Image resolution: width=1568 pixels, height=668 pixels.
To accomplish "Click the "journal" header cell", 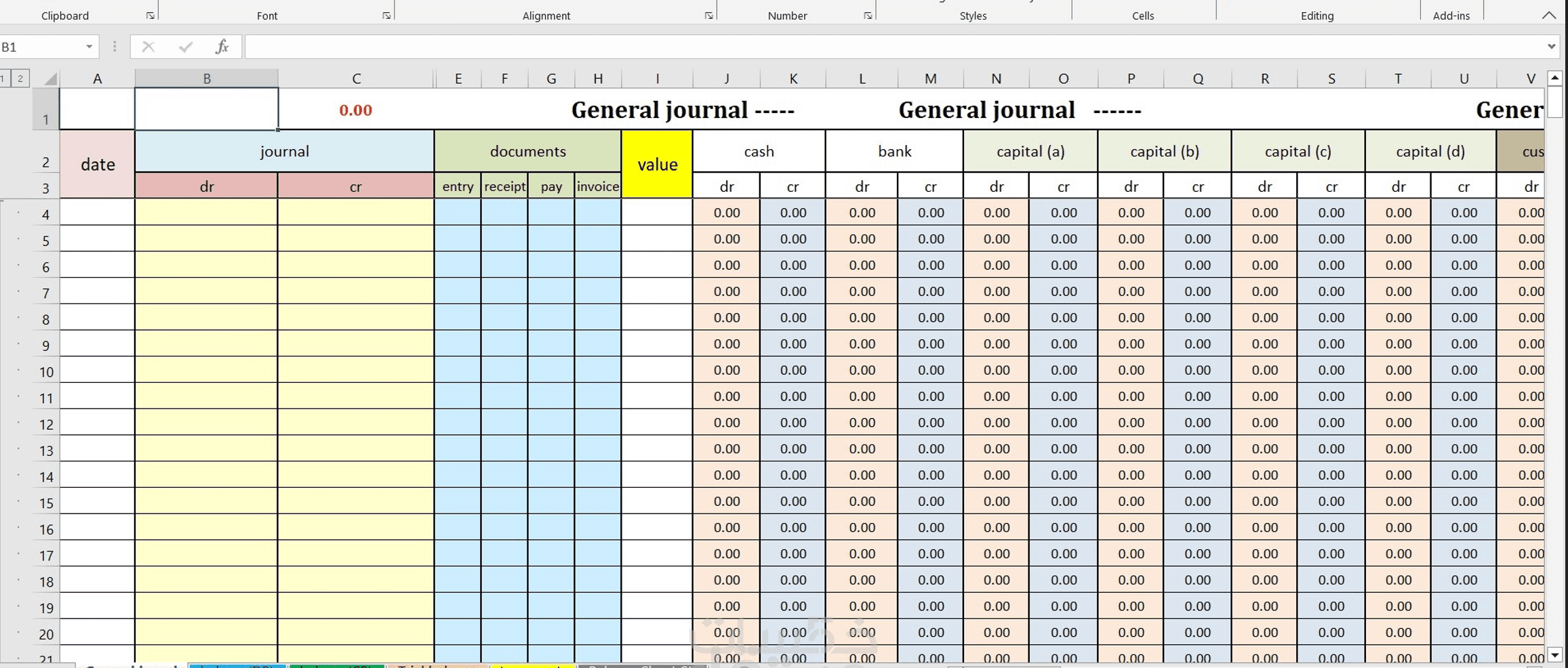I will click(285, 151).
